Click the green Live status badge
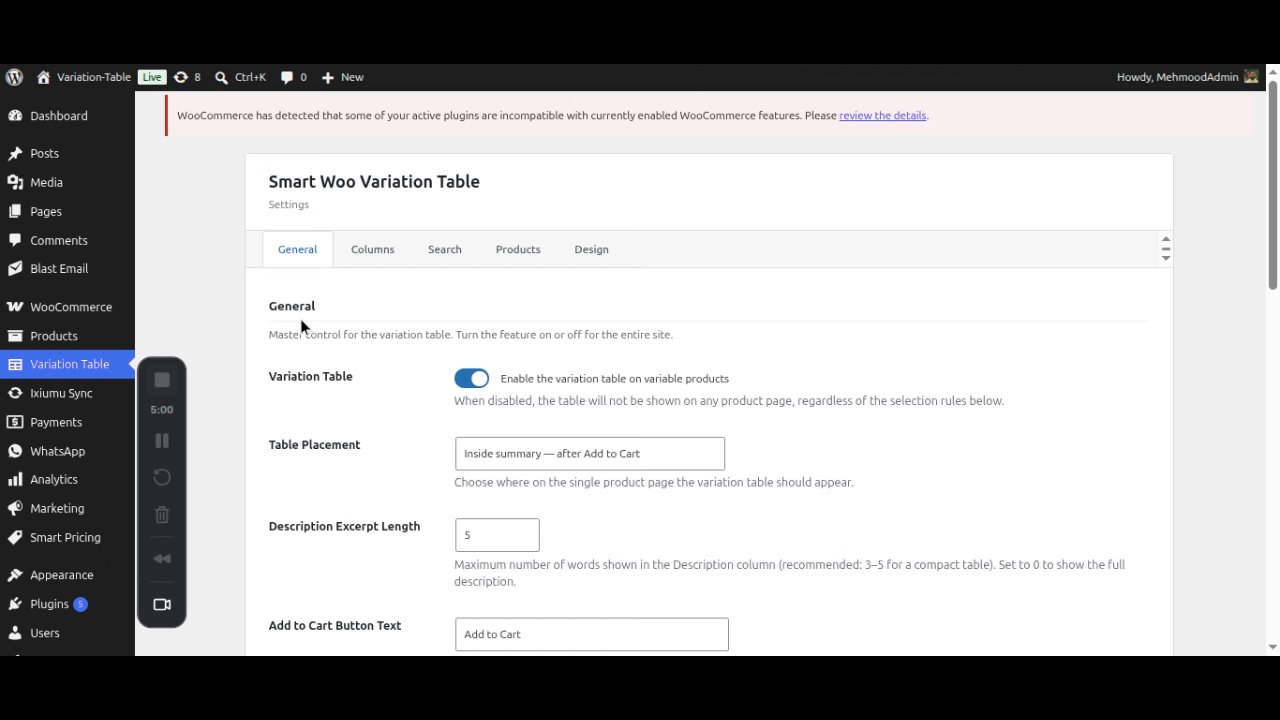Viewport: 1280px width, 720px height. 152,77
